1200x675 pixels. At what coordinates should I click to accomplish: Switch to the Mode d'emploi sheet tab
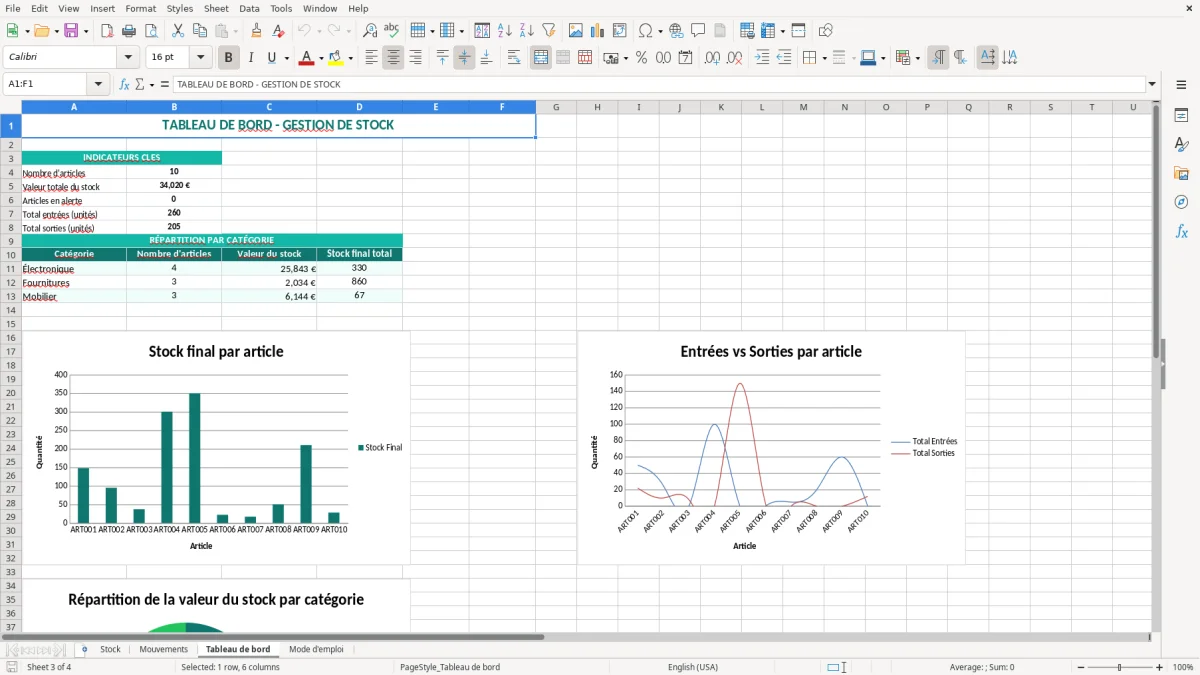point(316,650)
